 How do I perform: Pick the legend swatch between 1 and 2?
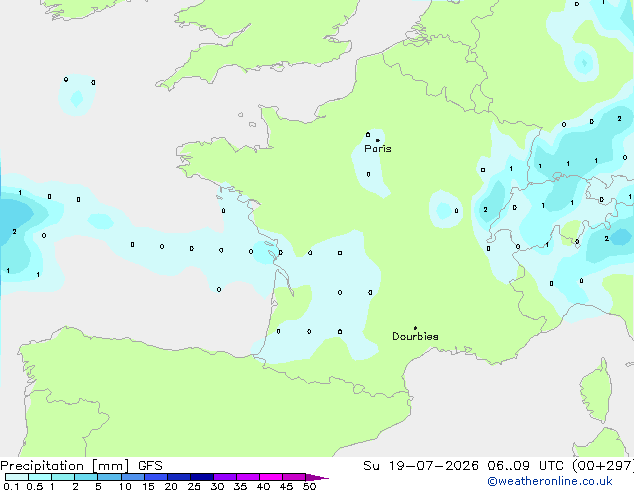pos(63,477)
